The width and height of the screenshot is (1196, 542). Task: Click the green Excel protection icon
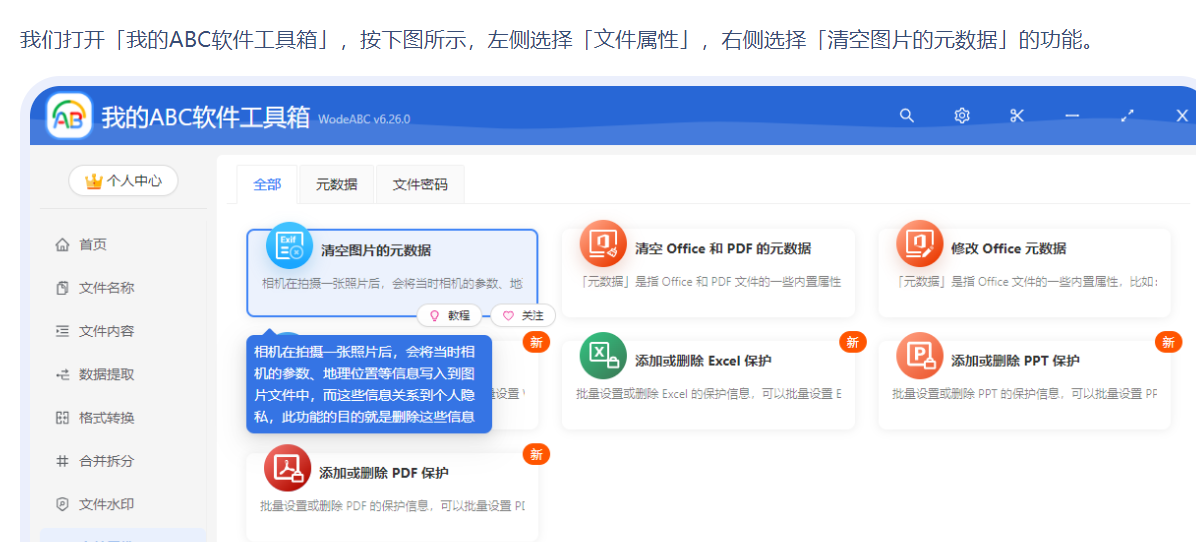pos(603,356)
